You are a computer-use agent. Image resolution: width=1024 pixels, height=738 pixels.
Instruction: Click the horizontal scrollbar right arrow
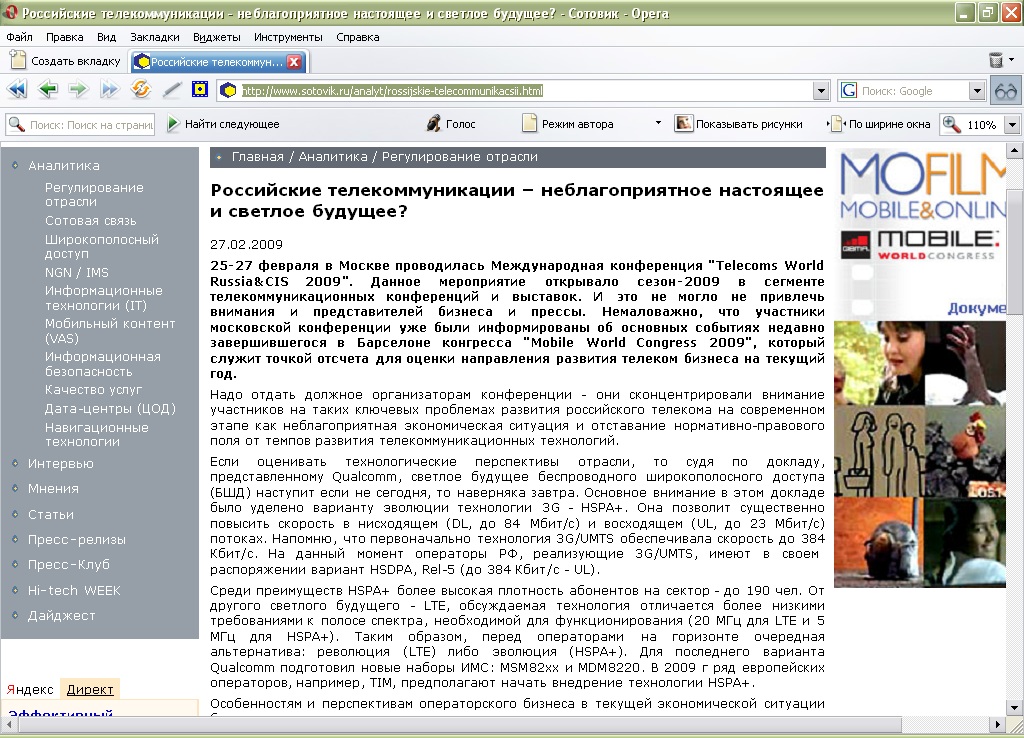997,724
